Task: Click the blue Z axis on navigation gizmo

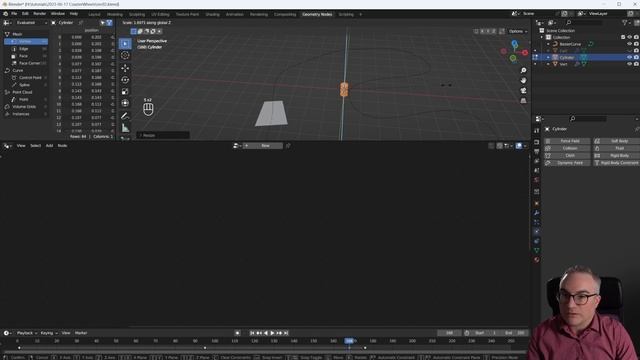Action: pyautogui.click(x=515, y=43)
